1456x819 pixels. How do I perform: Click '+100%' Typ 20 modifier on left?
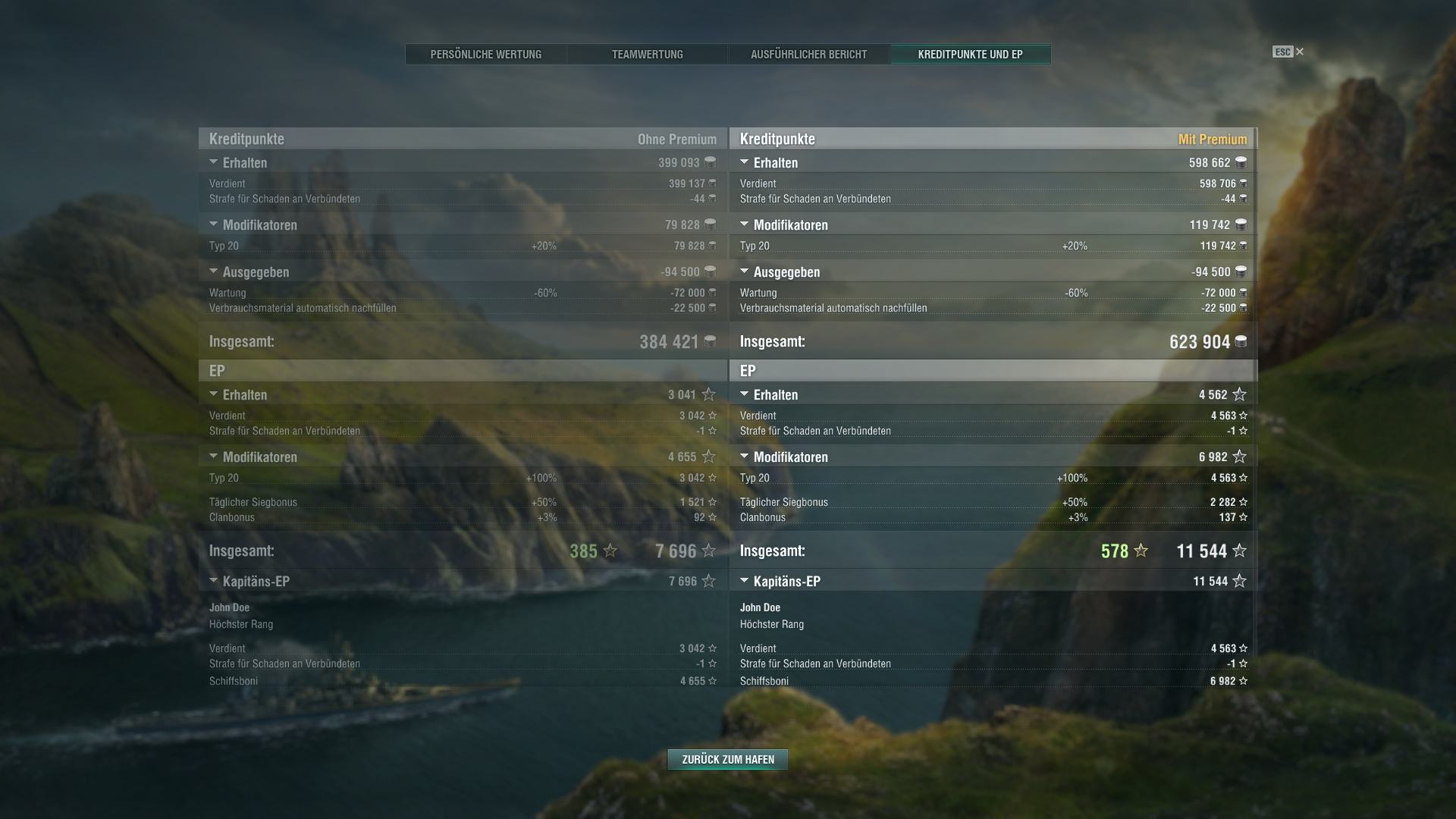541,478
